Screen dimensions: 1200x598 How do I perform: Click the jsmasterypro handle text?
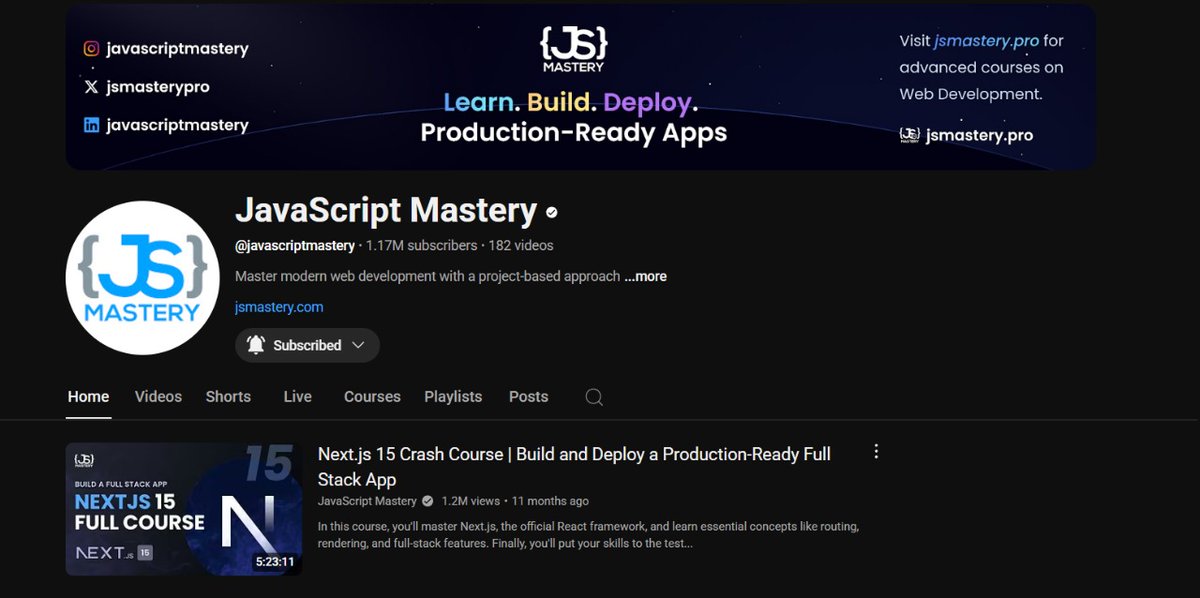[x=158, y=87]
